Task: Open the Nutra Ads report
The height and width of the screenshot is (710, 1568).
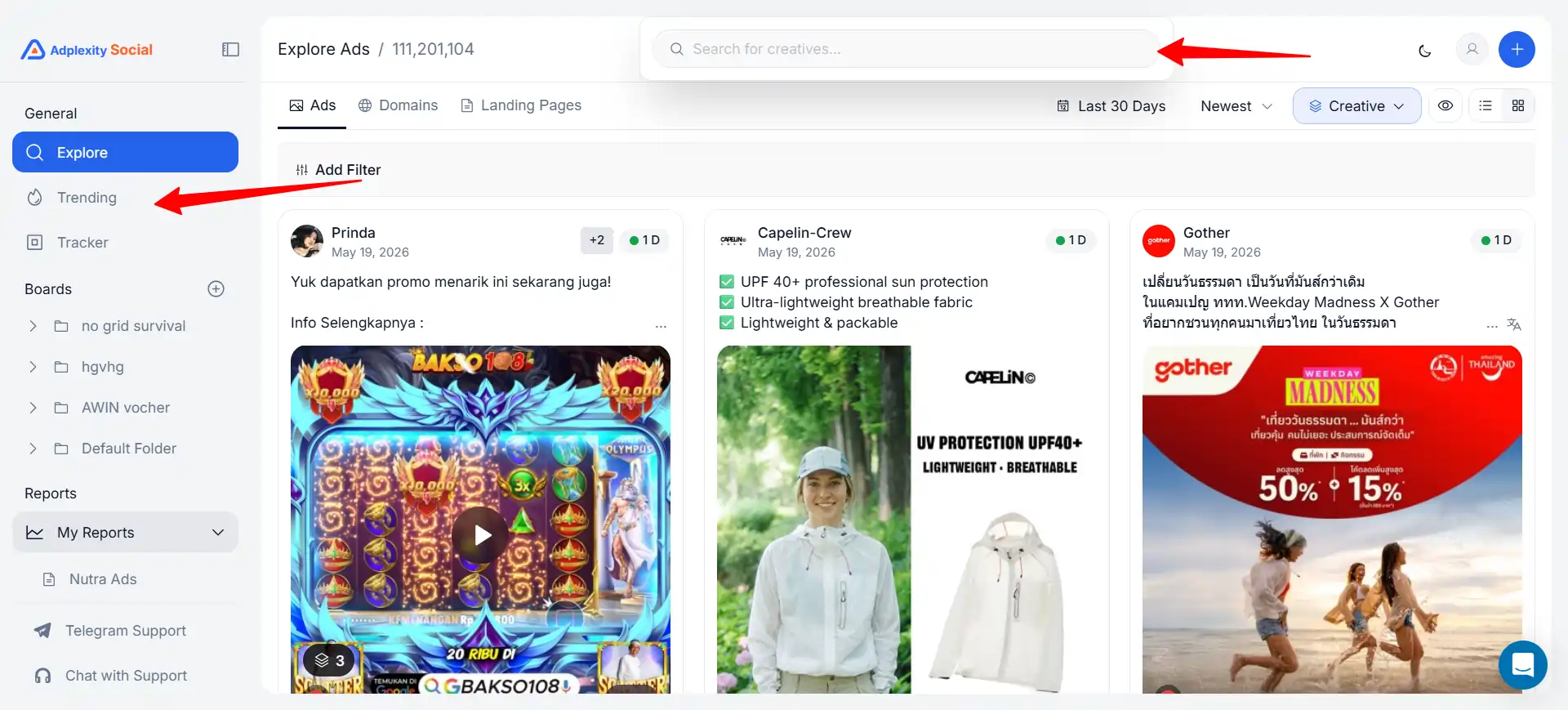Action: pos(102,579)
